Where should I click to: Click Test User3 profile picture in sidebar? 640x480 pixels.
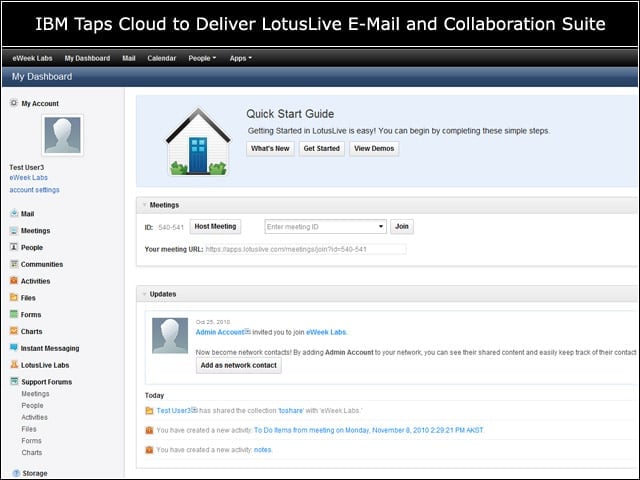[62, 135]
